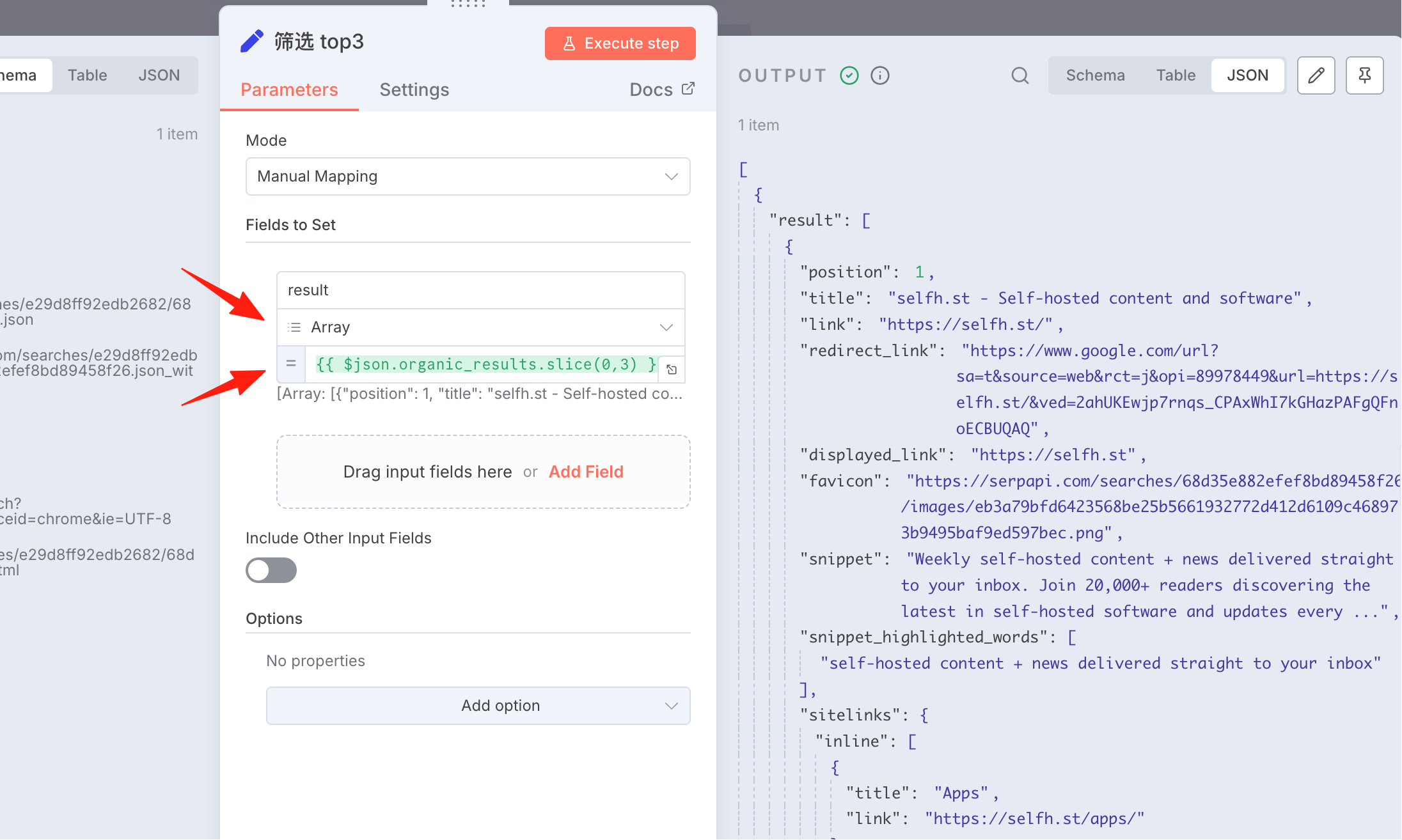Pin the output data with the pin icon

pos(1365,75)
